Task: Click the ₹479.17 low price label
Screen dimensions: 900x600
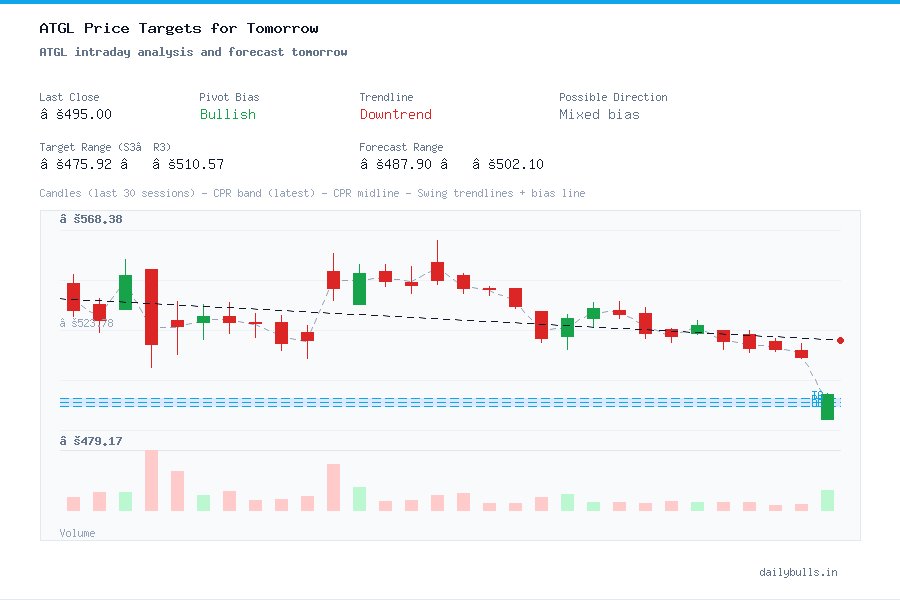Action: pos(90,440)
